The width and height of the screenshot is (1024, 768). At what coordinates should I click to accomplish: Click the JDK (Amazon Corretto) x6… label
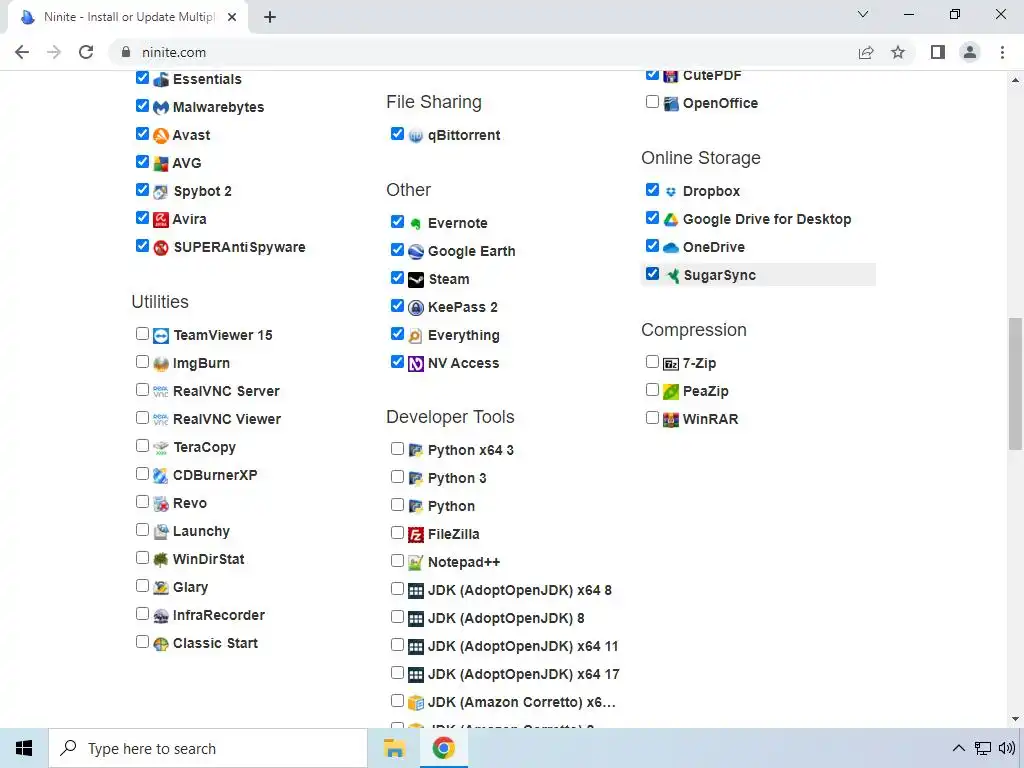pos(522,703)
